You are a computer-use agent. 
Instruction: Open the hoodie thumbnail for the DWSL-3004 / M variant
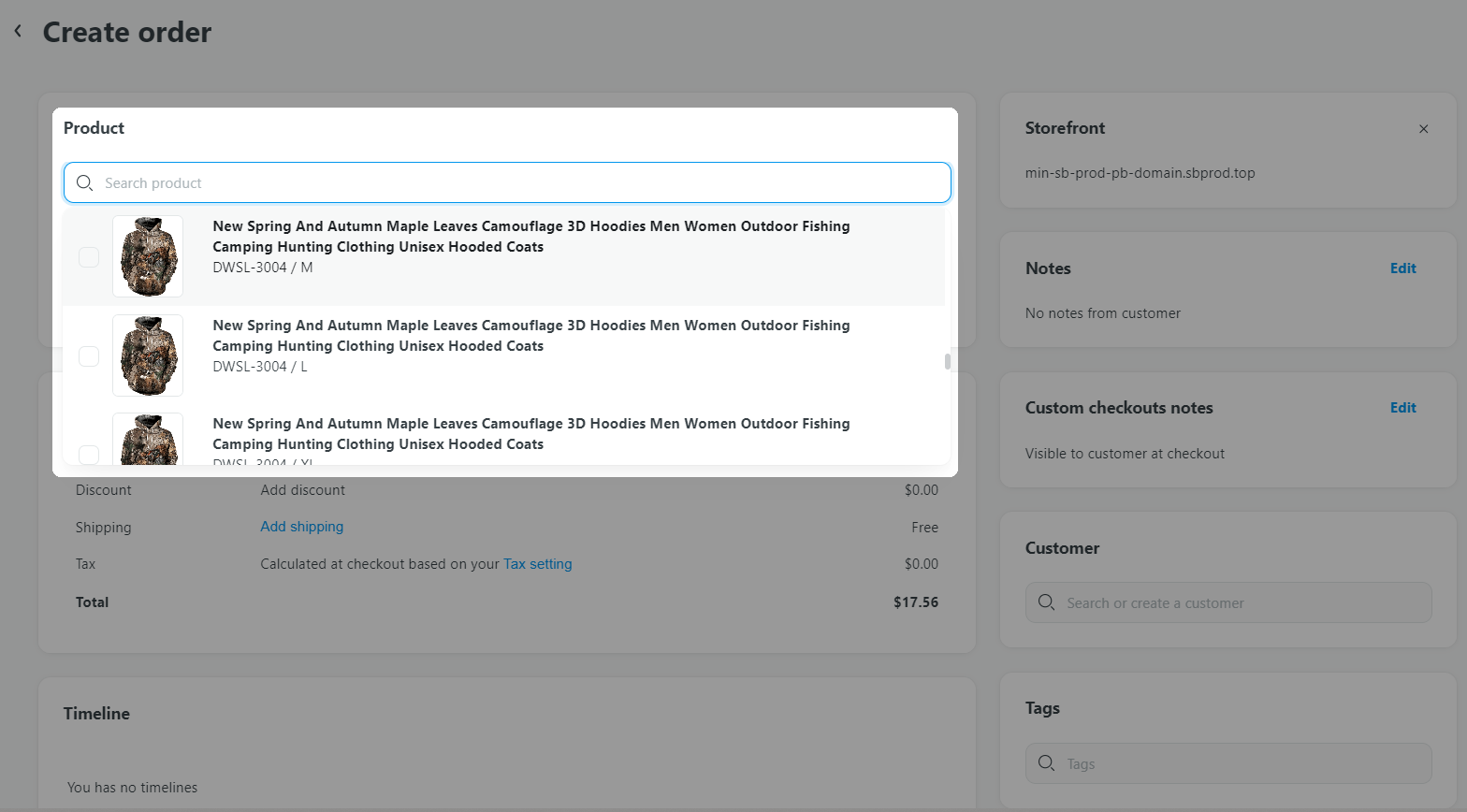pos(148,256)
